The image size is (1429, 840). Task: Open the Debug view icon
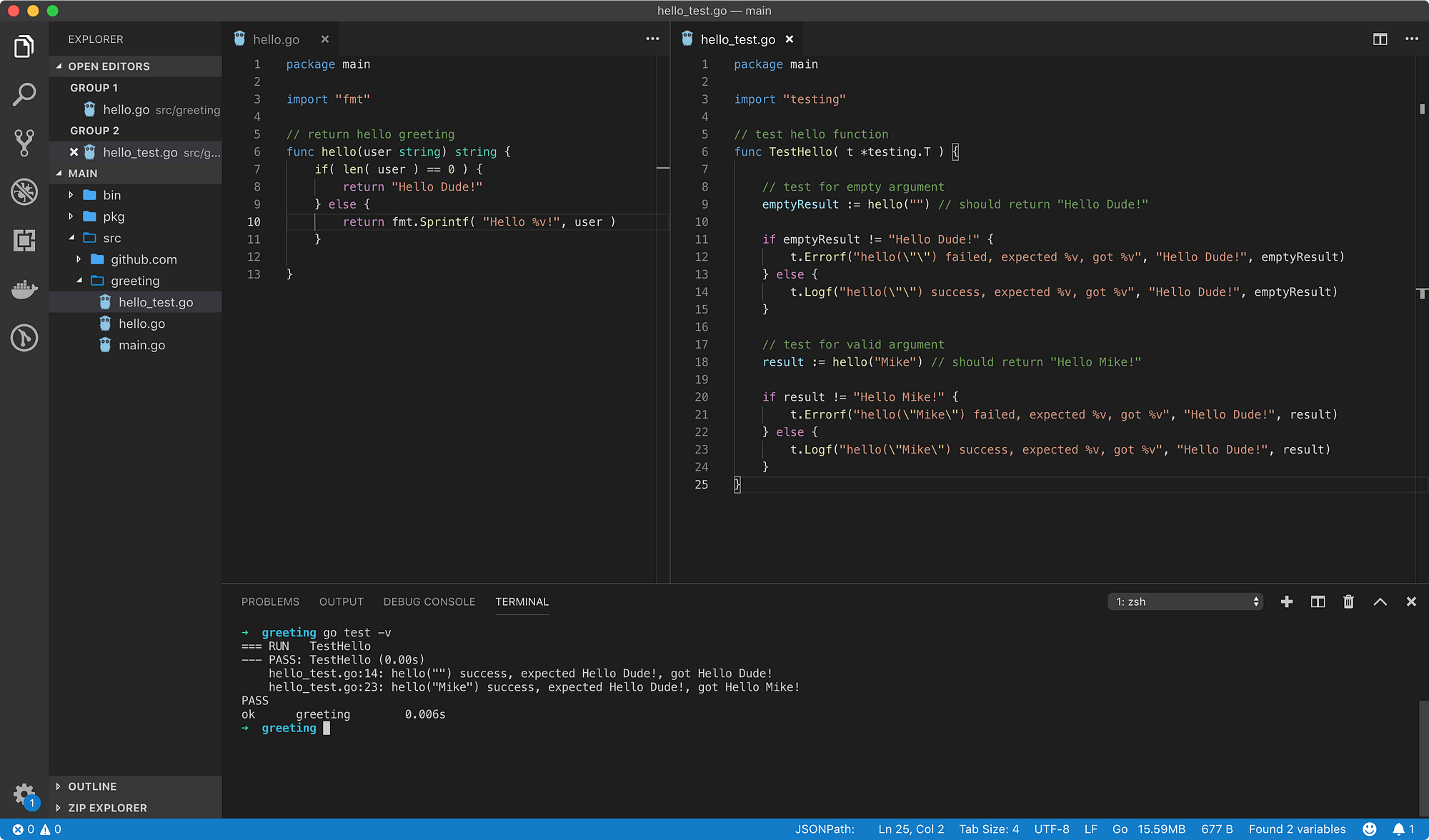tap(24, 191)
